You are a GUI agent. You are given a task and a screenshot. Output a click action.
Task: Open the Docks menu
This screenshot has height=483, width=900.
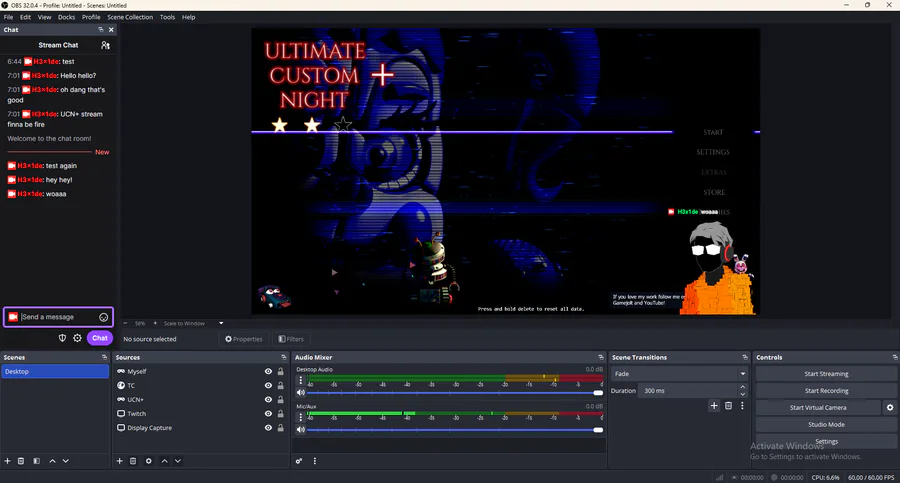click(x=67, y=17)
